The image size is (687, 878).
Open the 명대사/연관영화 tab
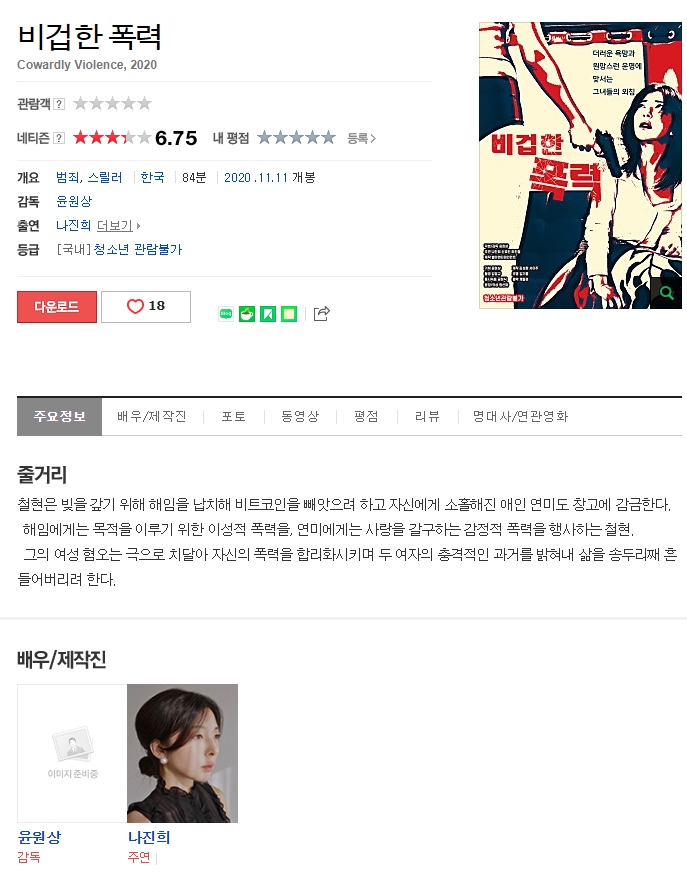pyautogui.click(x=520, y=416)
